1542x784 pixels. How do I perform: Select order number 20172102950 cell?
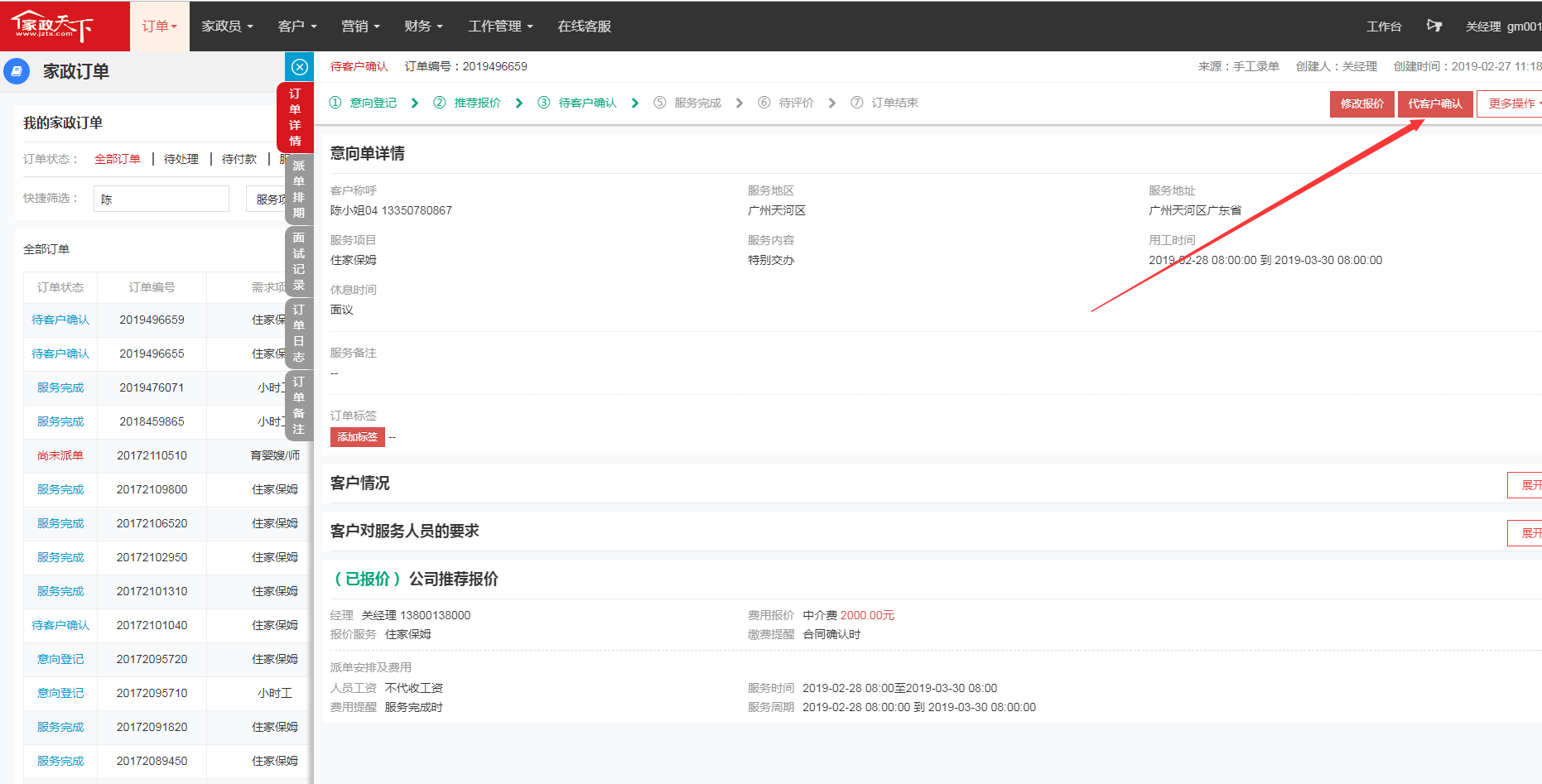pyautogui.click(x=152, y=557)
